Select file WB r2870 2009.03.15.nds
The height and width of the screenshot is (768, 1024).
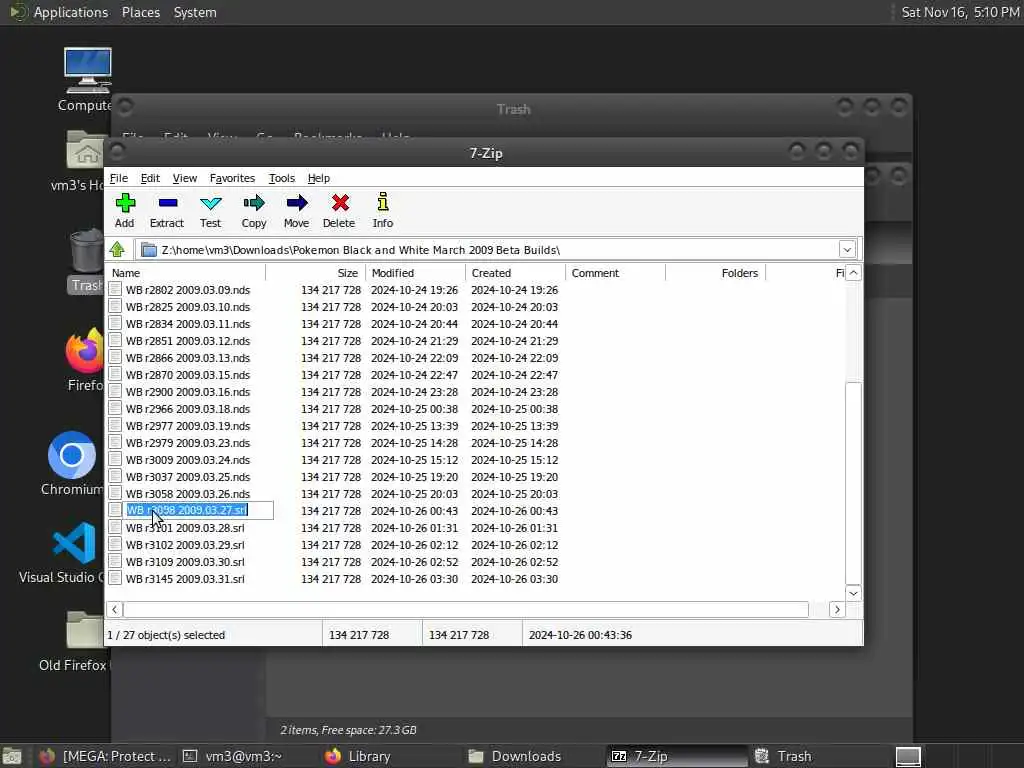click(188, 374)
